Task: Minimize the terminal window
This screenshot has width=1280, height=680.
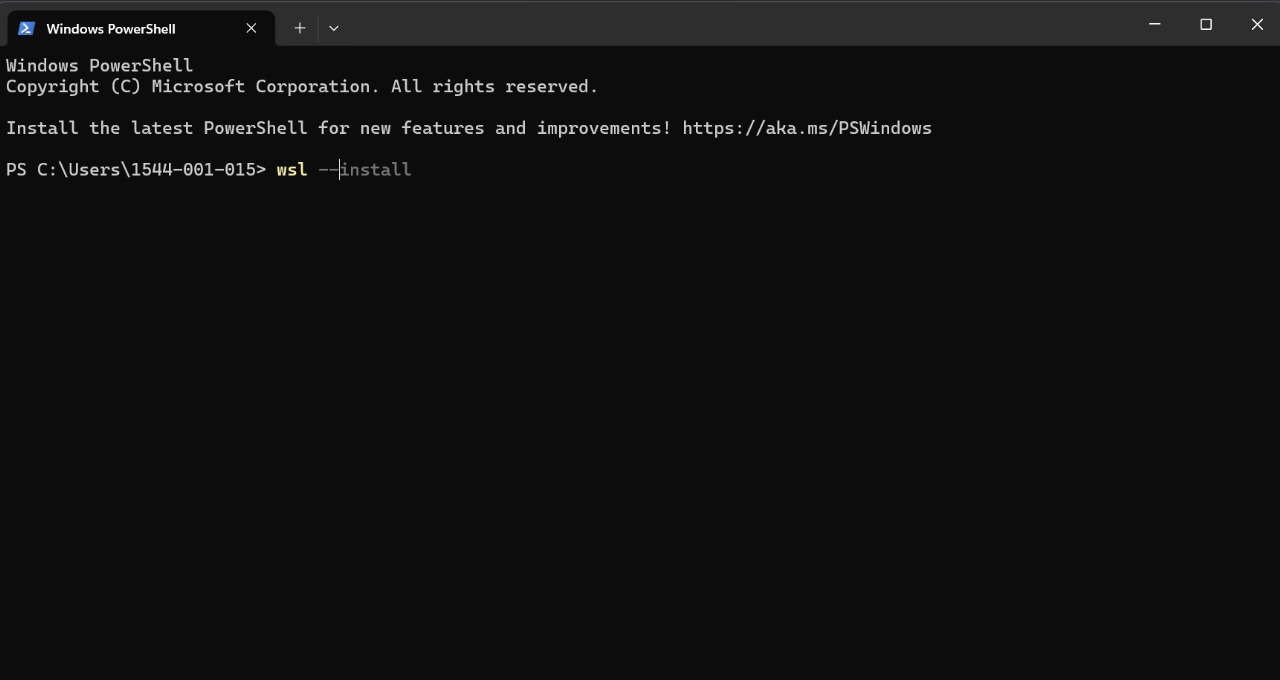Action: (x=1155, y=24)
